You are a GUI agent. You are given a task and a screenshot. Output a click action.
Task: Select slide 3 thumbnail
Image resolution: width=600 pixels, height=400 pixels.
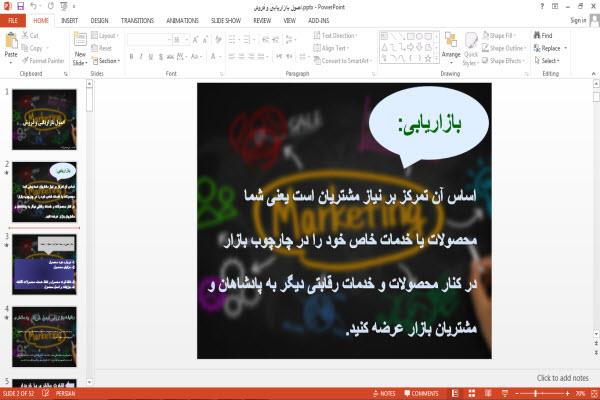[44, 264]
